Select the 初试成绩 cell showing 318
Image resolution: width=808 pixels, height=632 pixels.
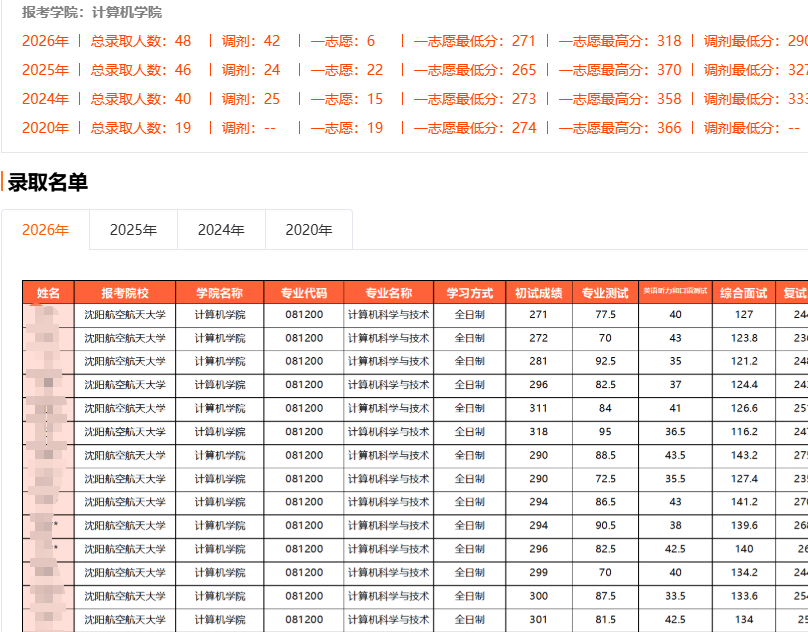[x=538, y=432]
